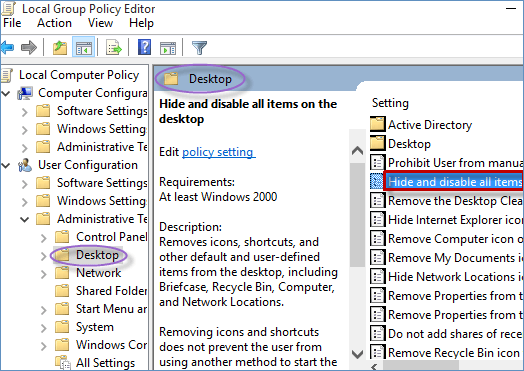524x371 pixels.
Task: Toggle the Show/Hide Console Tree icon
Action: [84, 47]
